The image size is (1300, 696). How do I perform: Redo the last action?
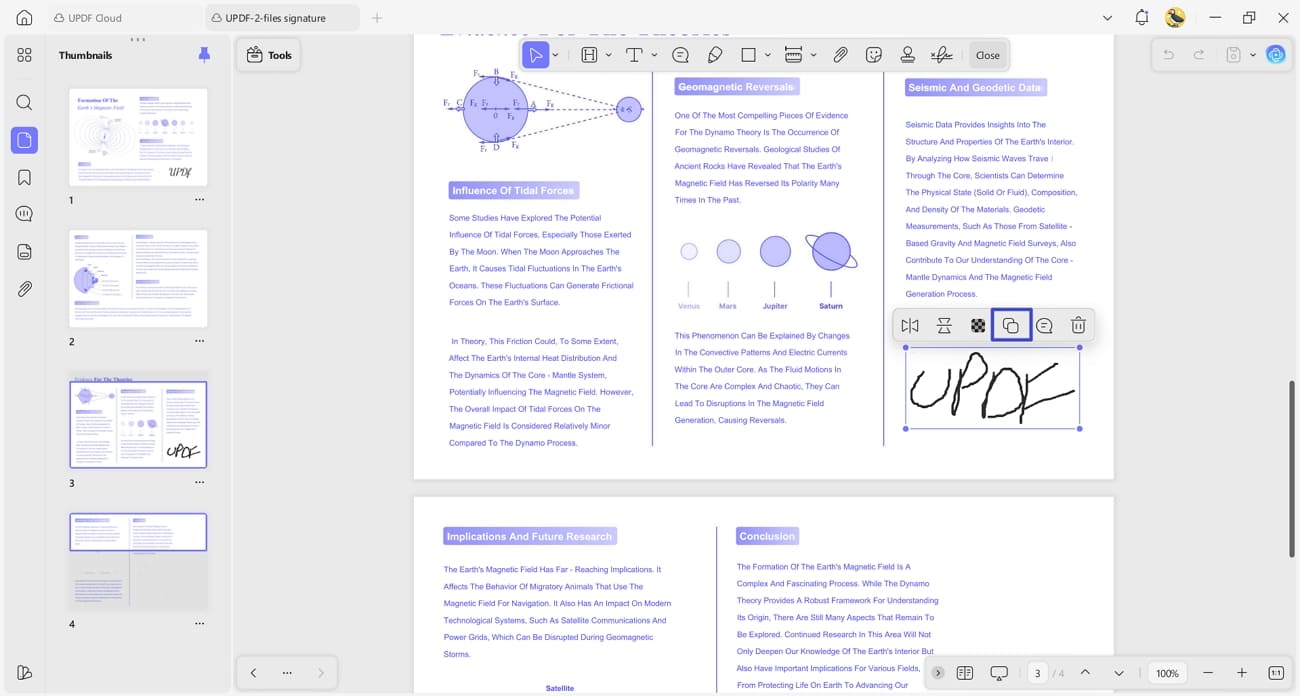[x=1199, y=55]
